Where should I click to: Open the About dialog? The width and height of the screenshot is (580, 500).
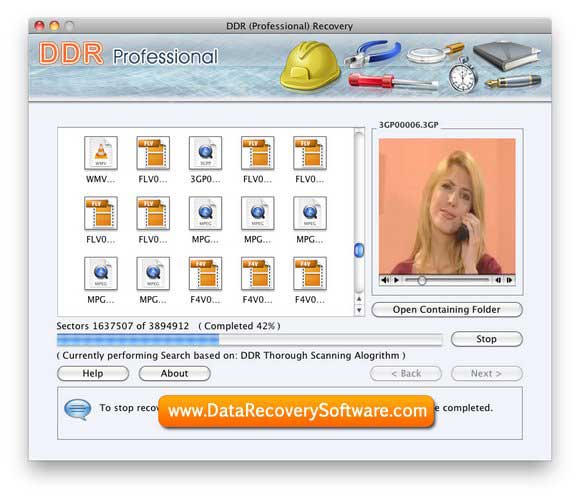pyautogui.click(x=175, y=373)
